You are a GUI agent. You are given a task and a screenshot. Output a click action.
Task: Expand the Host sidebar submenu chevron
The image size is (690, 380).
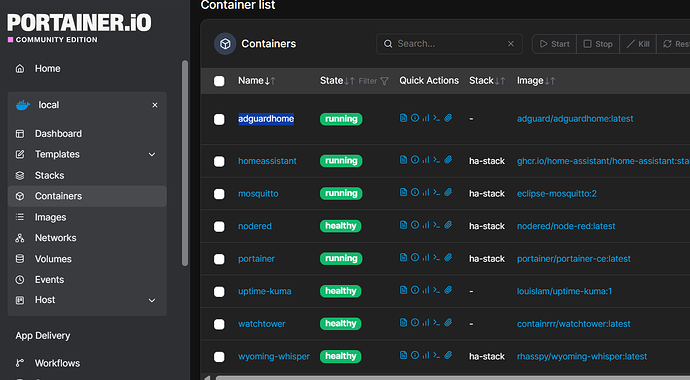(152, 300)
